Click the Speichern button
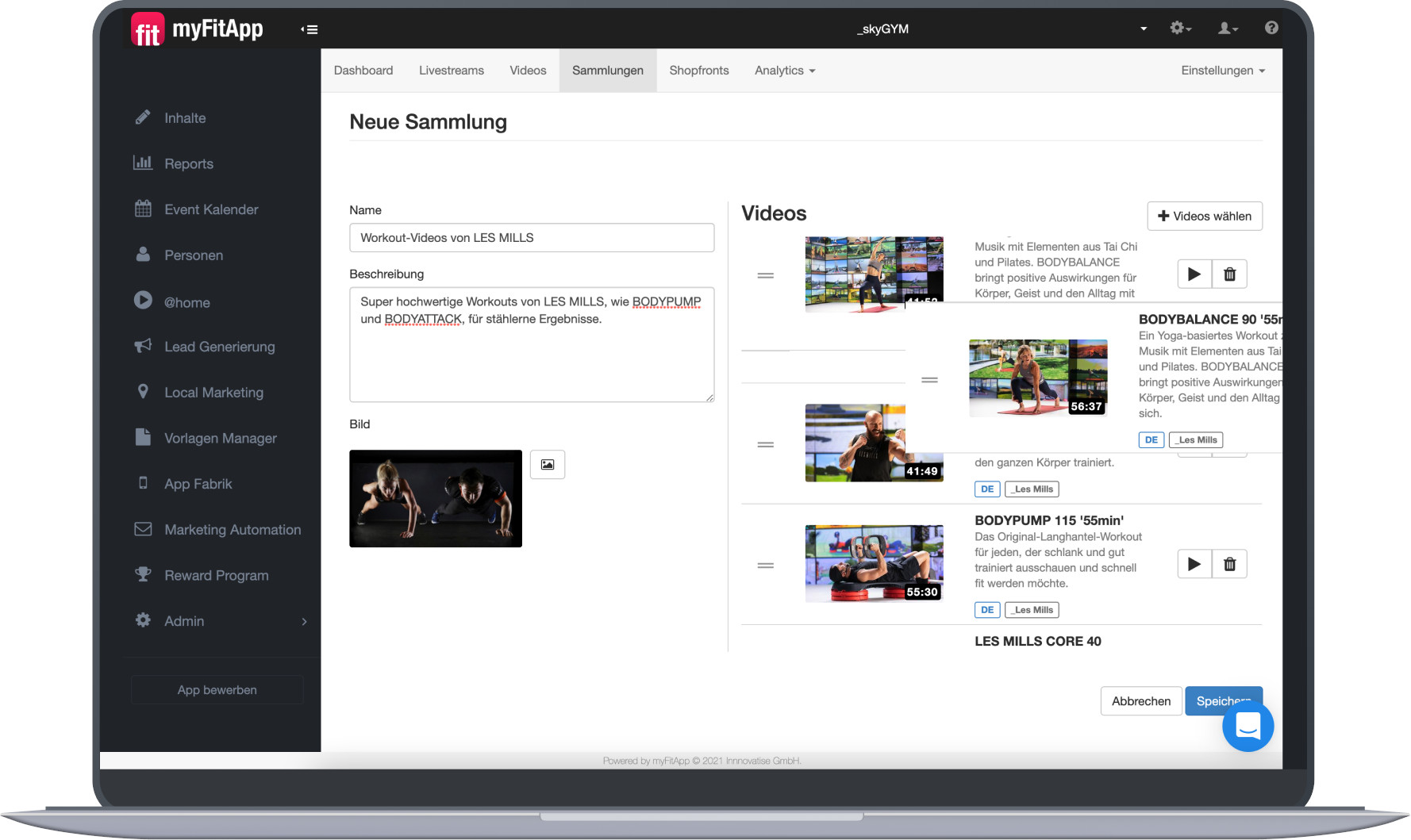The width and height of the screenshot is (1411, 840). pyautogui.click(x=1223, y=701)
